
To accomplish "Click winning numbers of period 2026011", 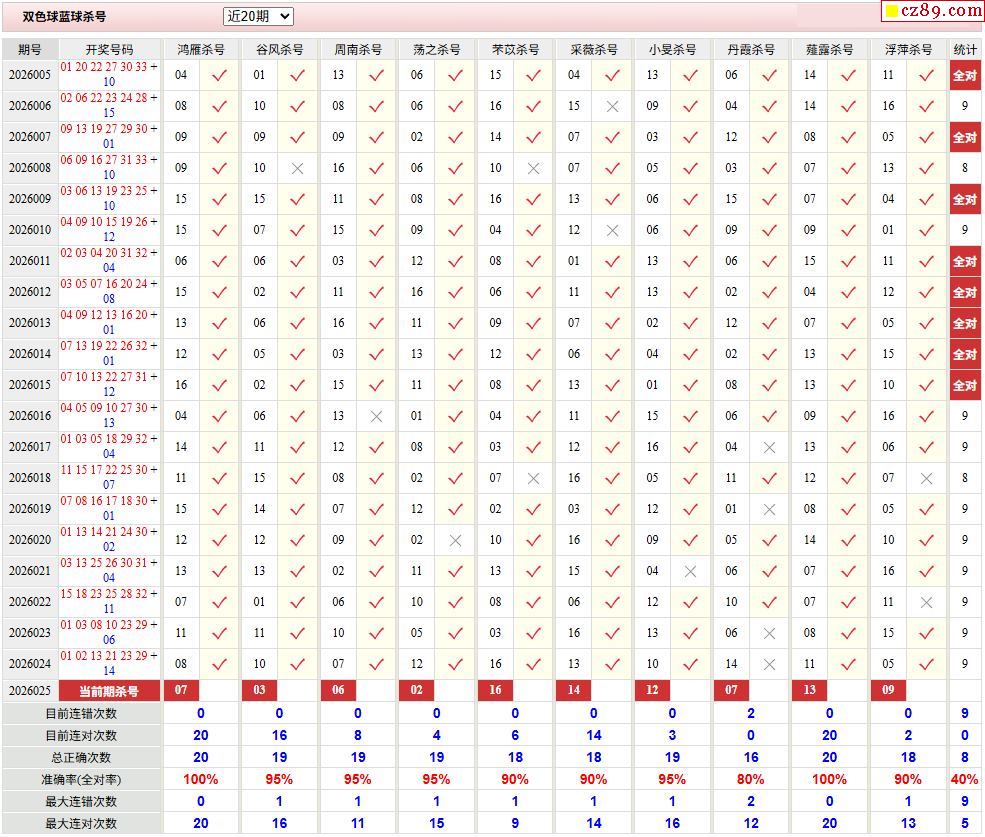I will (x=109, y=261).
